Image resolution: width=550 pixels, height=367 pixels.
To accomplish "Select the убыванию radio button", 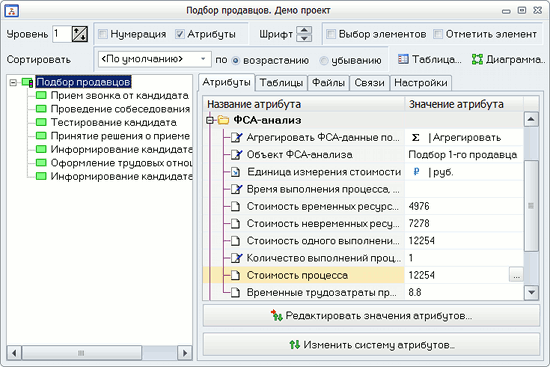I will (323, 61).
